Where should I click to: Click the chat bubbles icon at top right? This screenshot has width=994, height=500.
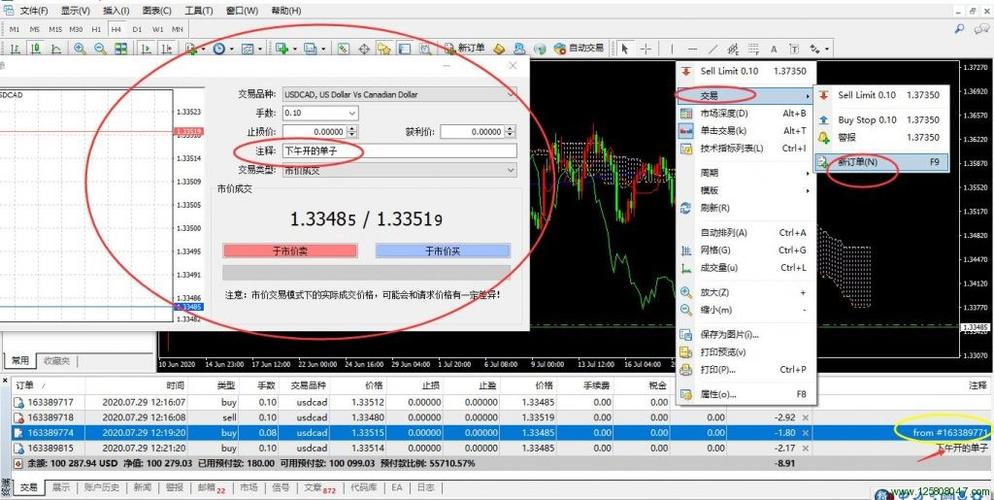click(981, 29)
